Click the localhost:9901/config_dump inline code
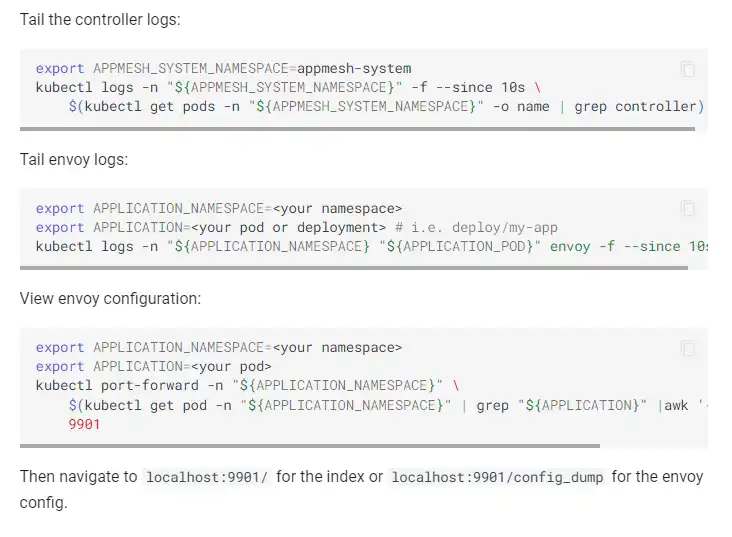The image size is (732, 537). pyautogui.click(x=497, y=478)
